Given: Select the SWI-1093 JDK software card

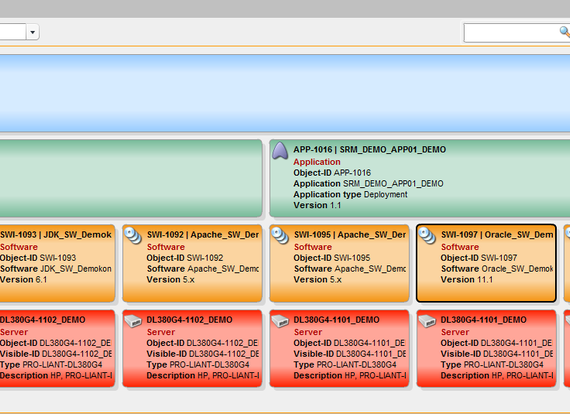Looking at the screenshot, I should (x=57, y=263).
